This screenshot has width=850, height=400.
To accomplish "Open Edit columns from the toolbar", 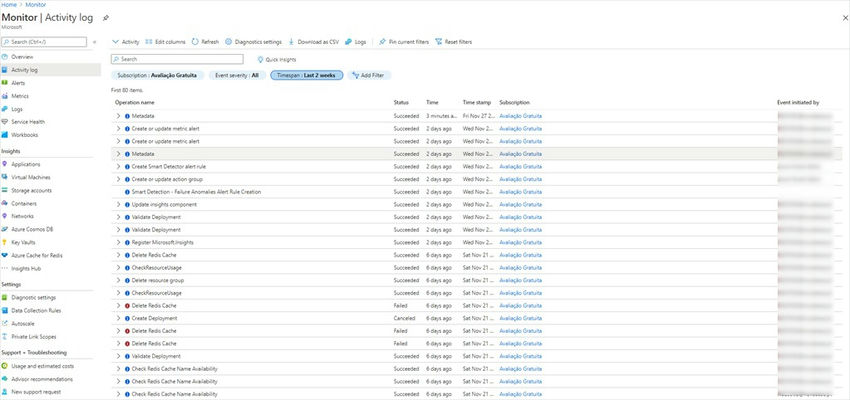I will pos(166,42).
